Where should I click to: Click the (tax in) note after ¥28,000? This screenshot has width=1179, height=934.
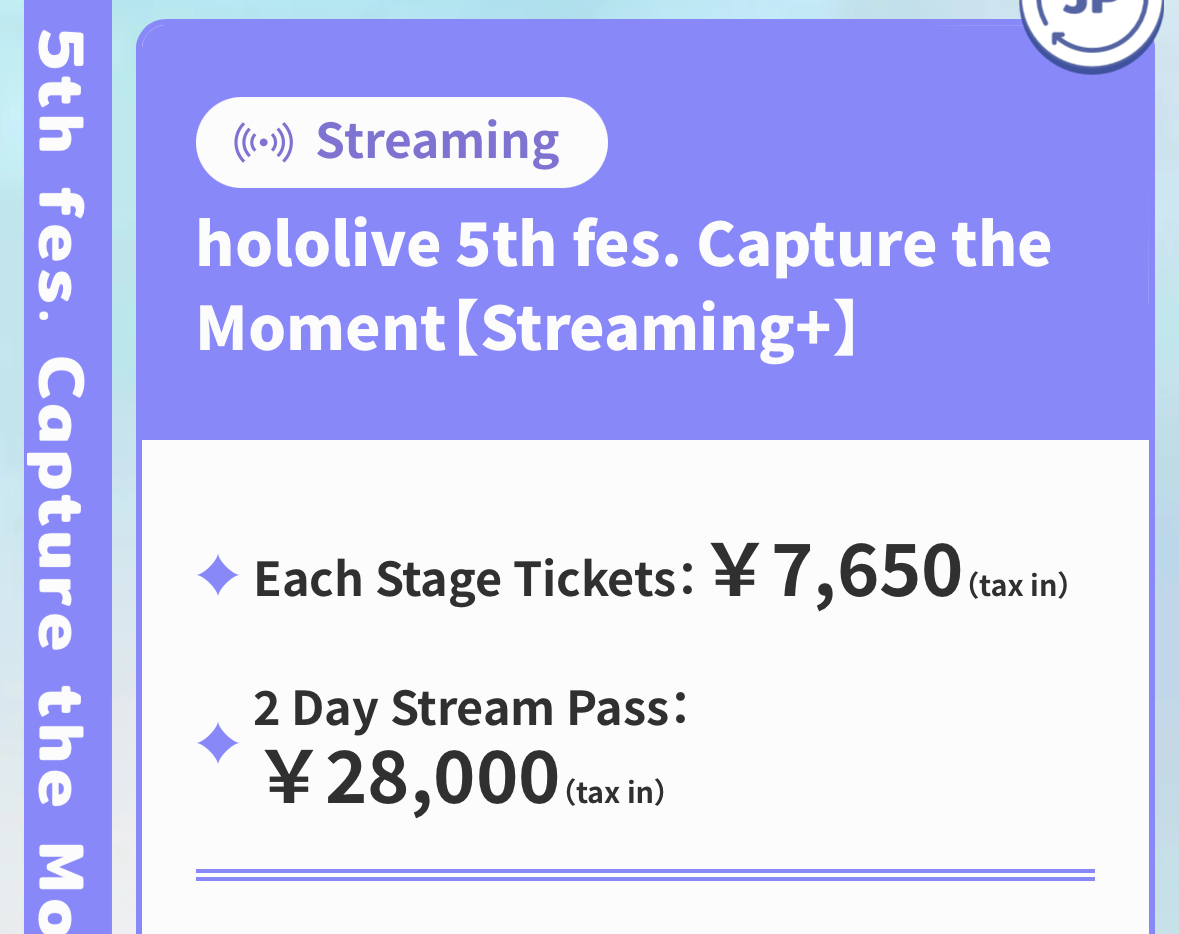point(615,792)
